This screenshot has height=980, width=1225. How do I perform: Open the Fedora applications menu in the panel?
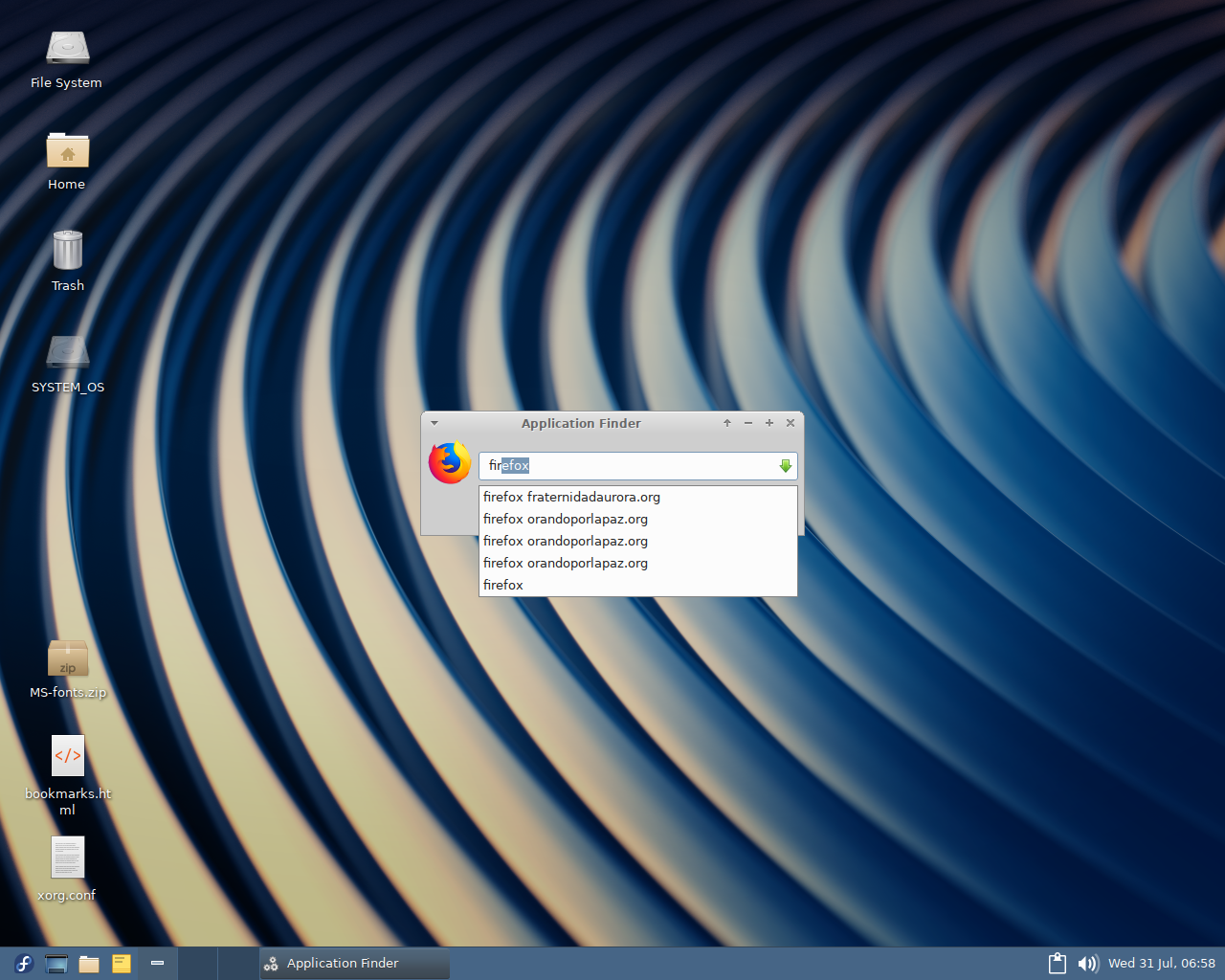click(x=24, y=964)
